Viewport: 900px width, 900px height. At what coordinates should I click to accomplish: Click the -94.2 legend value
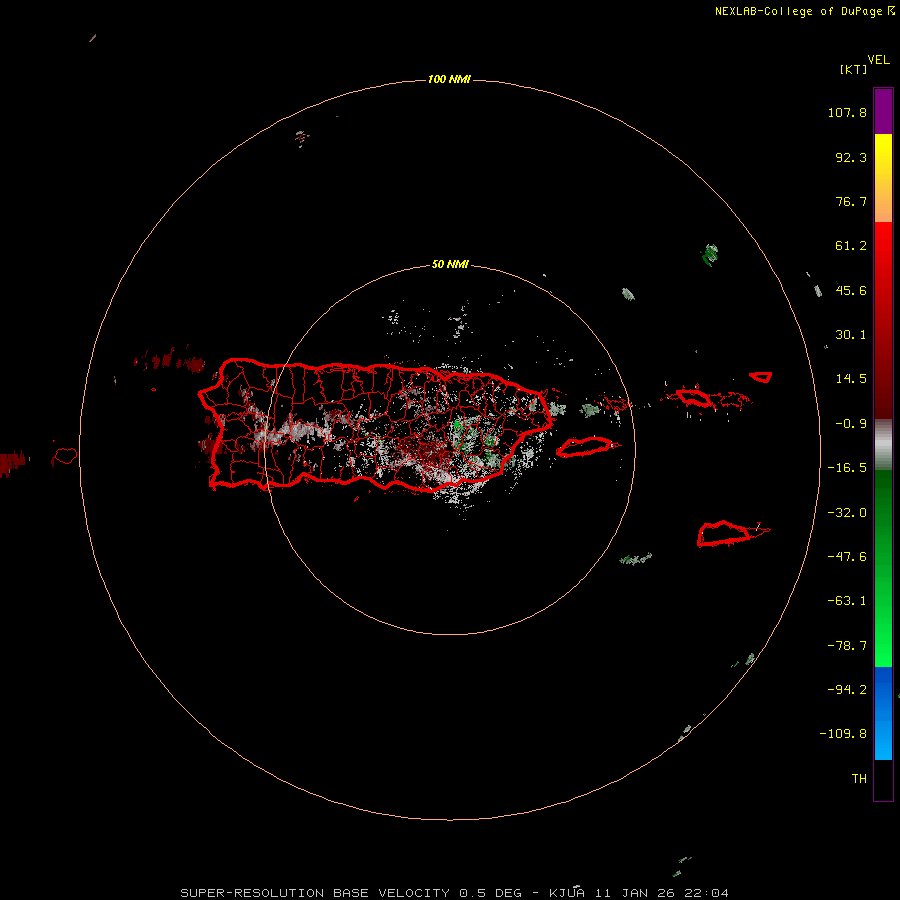point(847,690)
